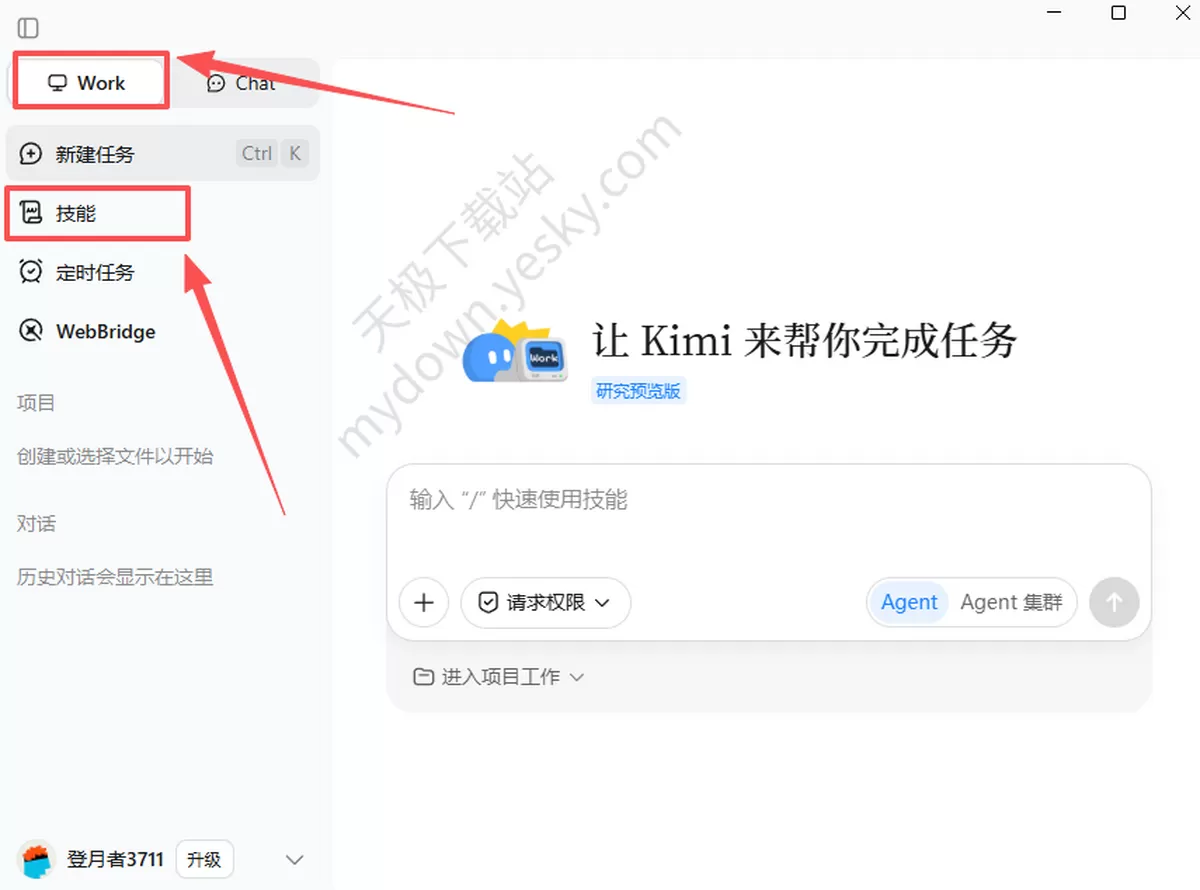The width and height of the screenshot is (1200, 890).
Task: Select the Agent mode
Action: tap(909, 602)
